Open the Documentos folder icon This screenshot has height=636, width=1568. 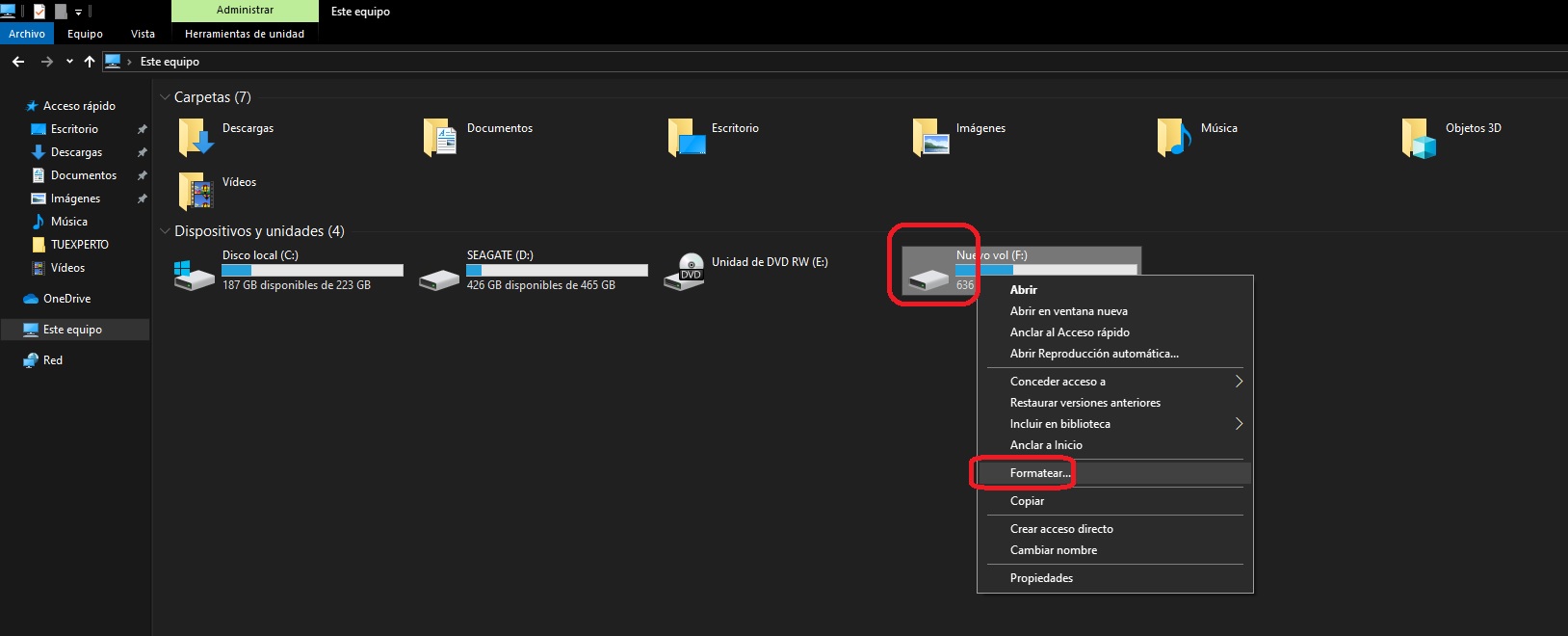click(440, 138)
